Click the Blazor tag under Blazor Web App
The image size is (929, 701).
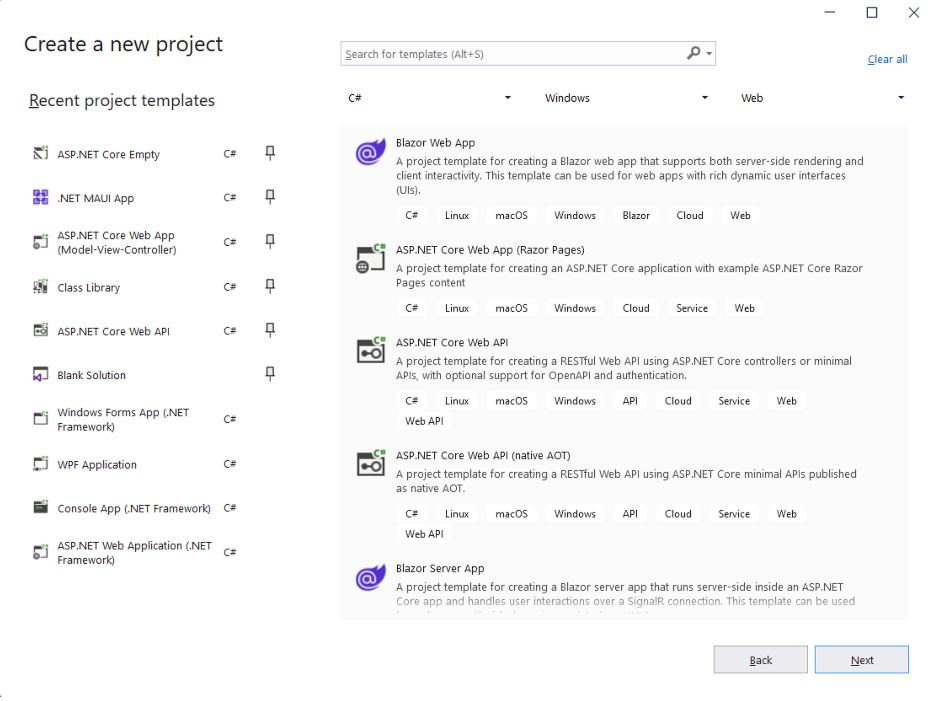636,215
